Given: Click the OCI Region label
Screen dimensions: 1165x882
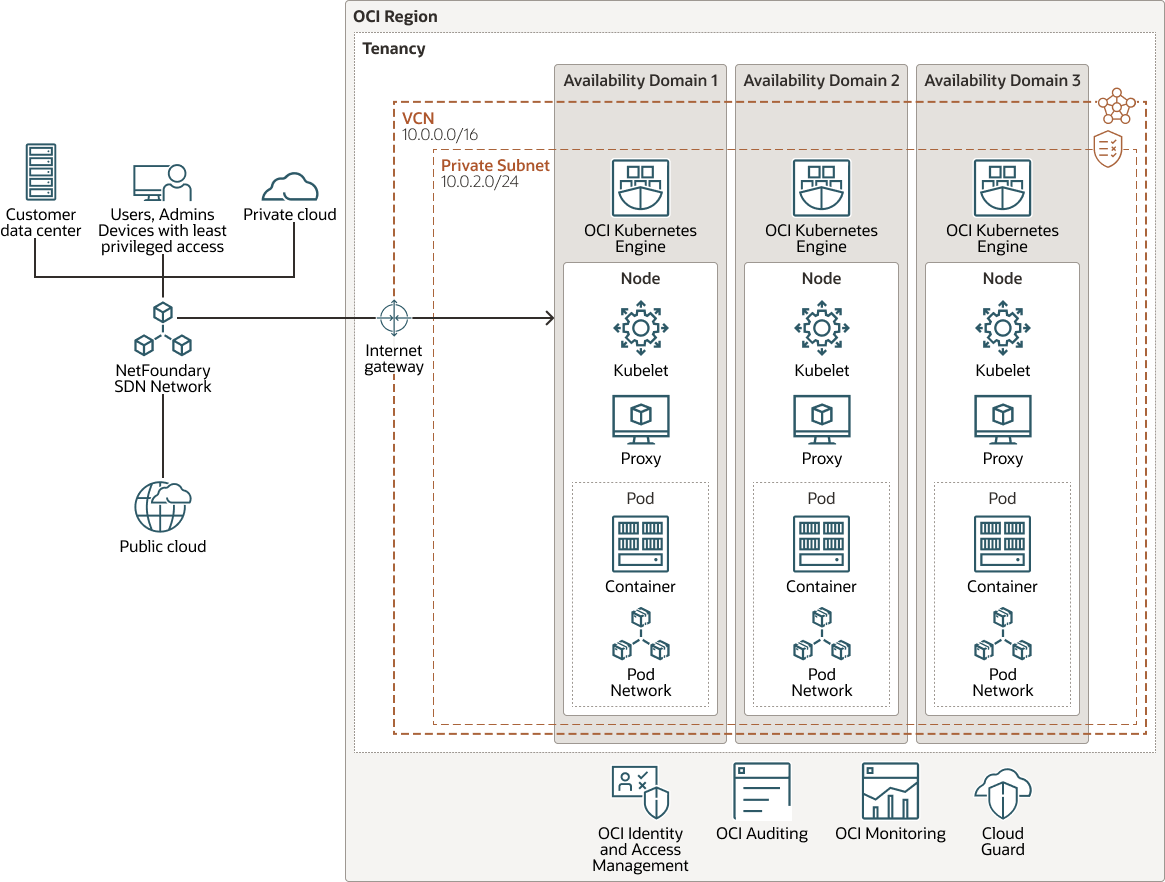Looking at the screenshot, I should 395,16.
